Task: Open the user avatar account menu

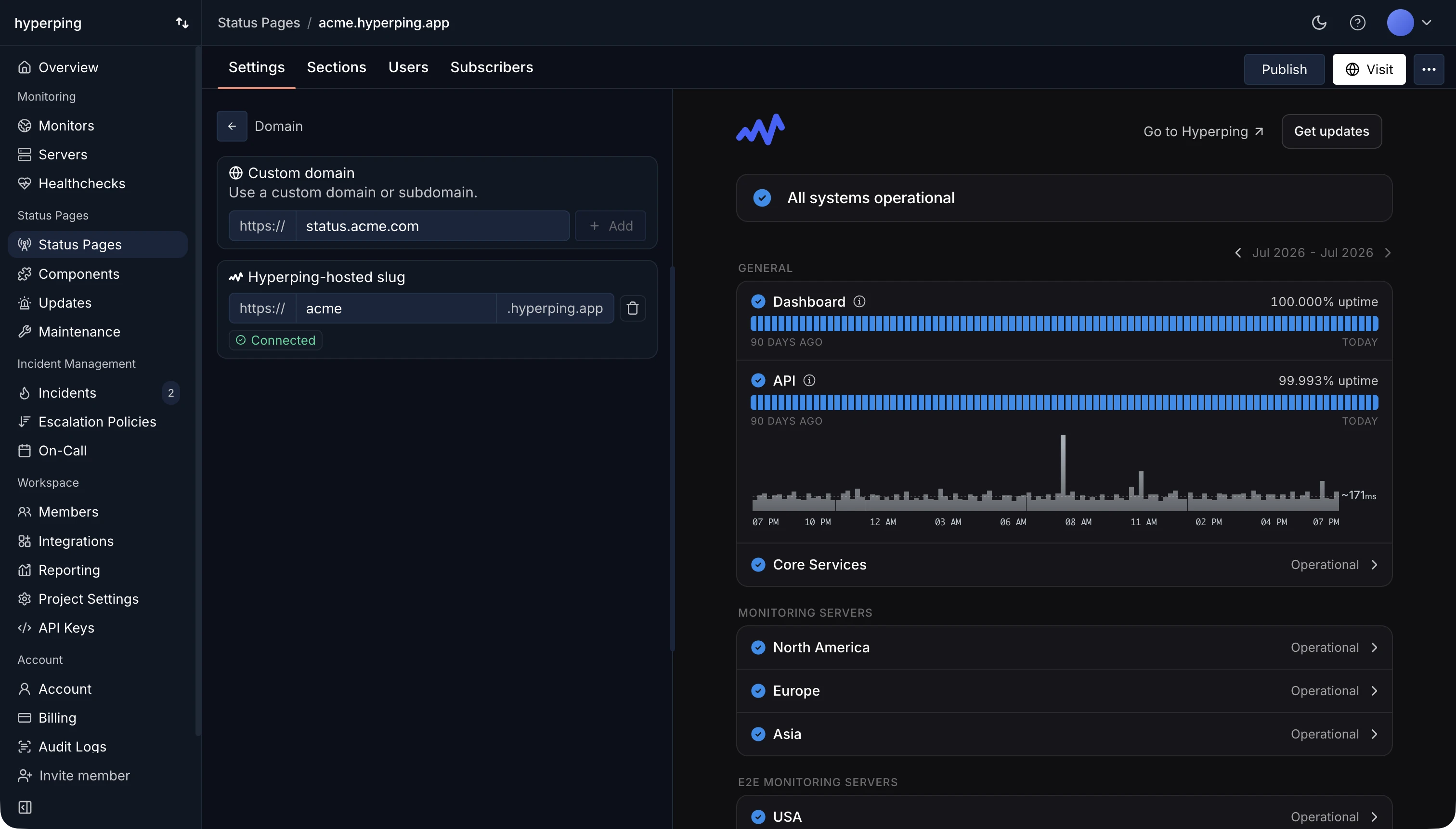Action: click(x=1409, y=23)
